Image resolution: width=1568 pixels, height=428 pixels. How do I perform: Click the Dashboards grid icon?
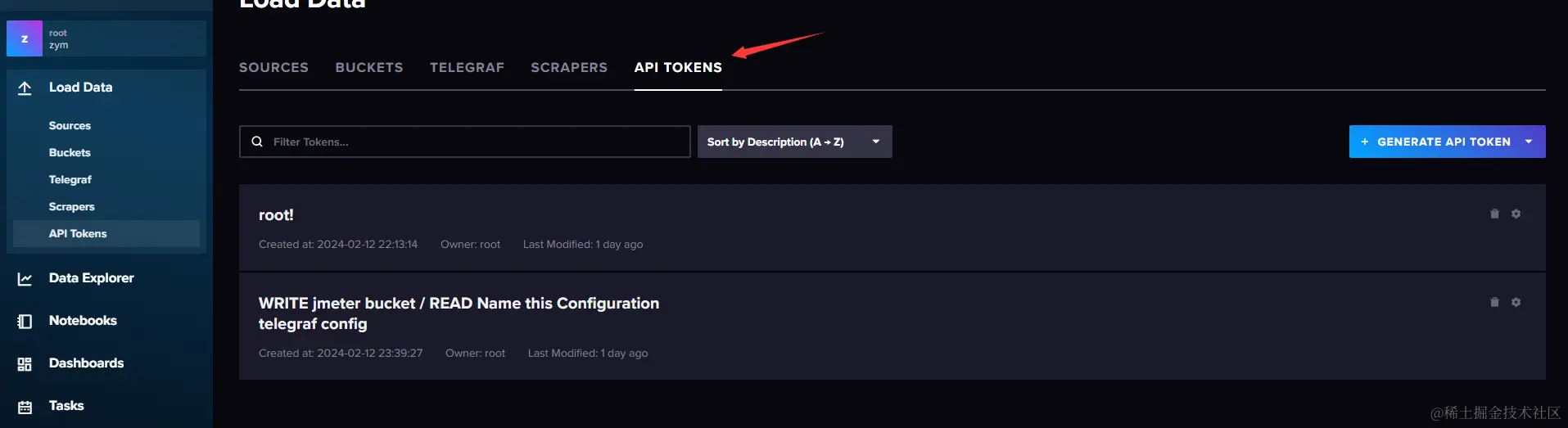point(25,364)
